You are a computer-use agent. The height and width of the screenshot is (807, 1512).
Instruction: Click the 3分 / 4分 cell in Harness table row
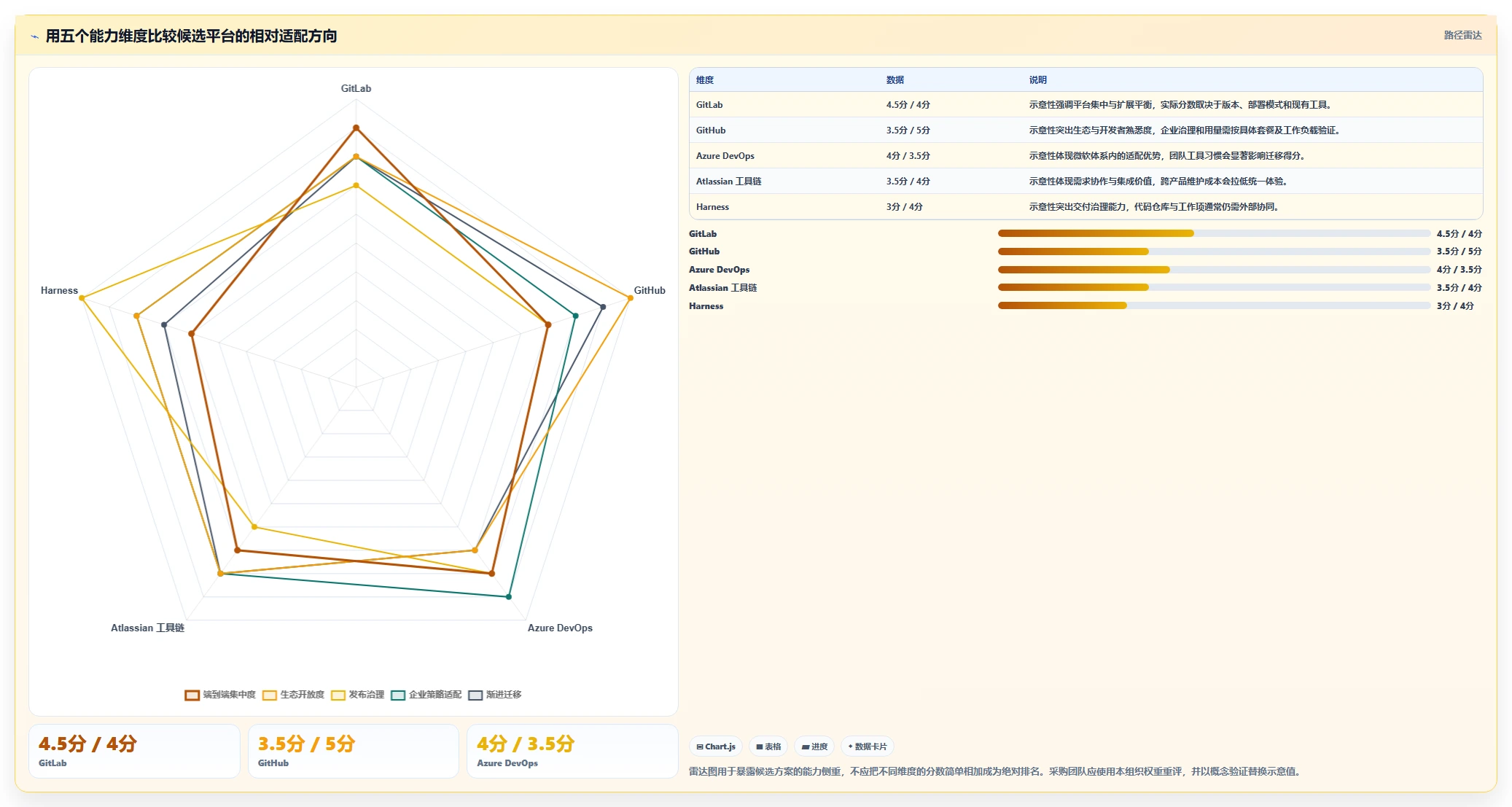pyautogui.click(x=905, y=207)
